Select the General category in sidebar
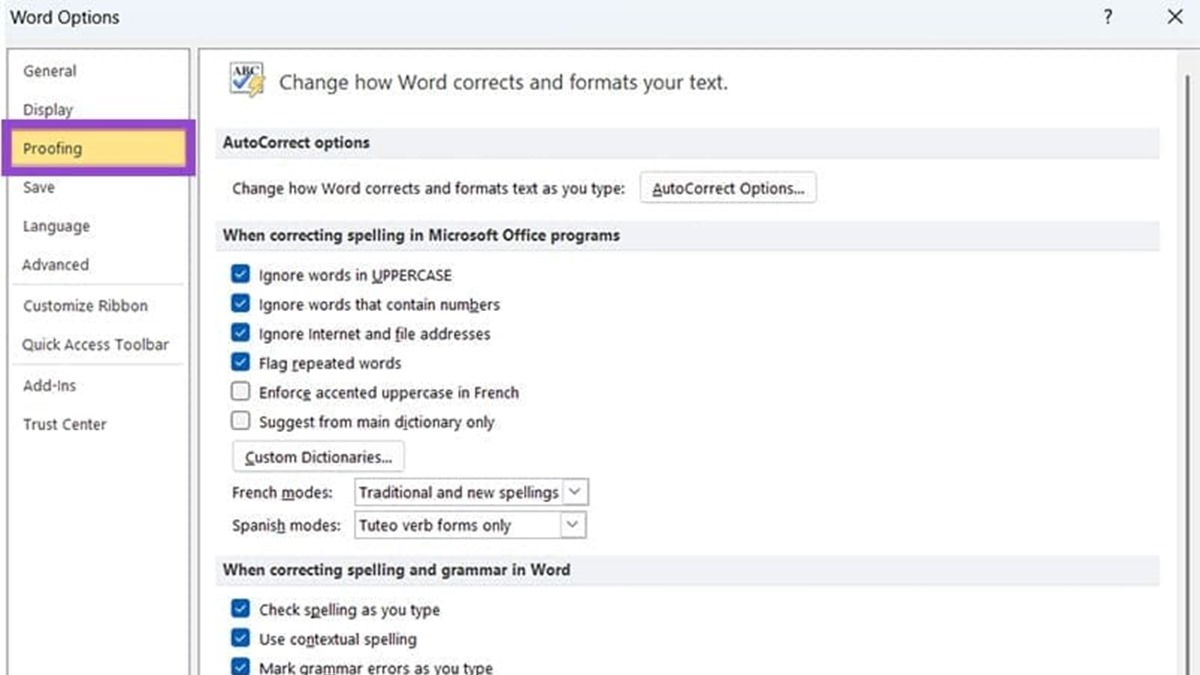This screenshot has width=1200, height=675. click(x=50, y=71)
